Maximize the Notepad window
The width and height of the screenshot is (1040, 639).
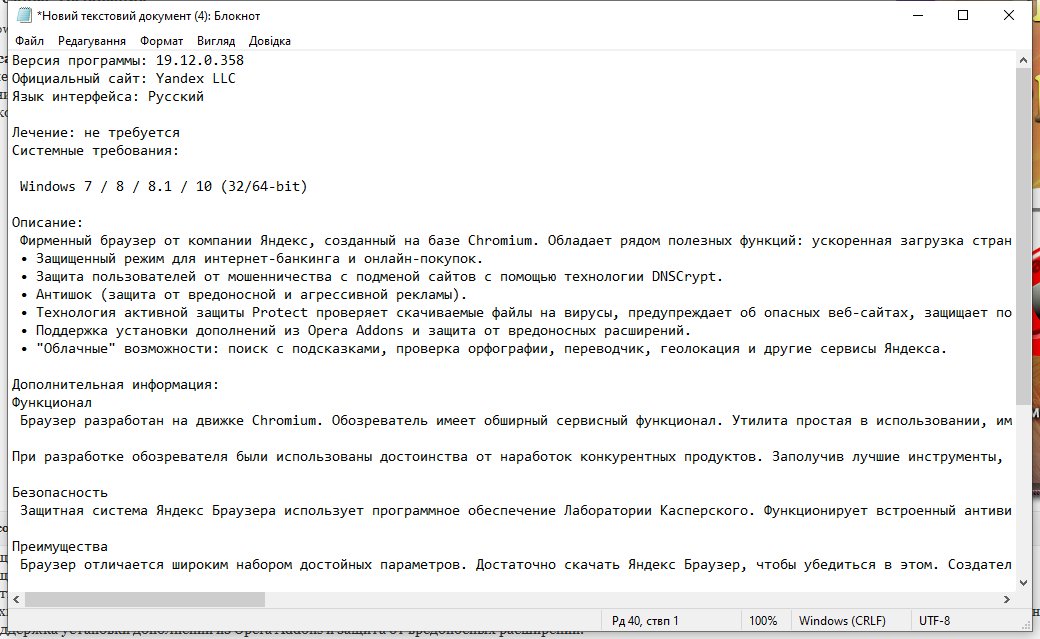pyautogui.click(x=962, y=15)
